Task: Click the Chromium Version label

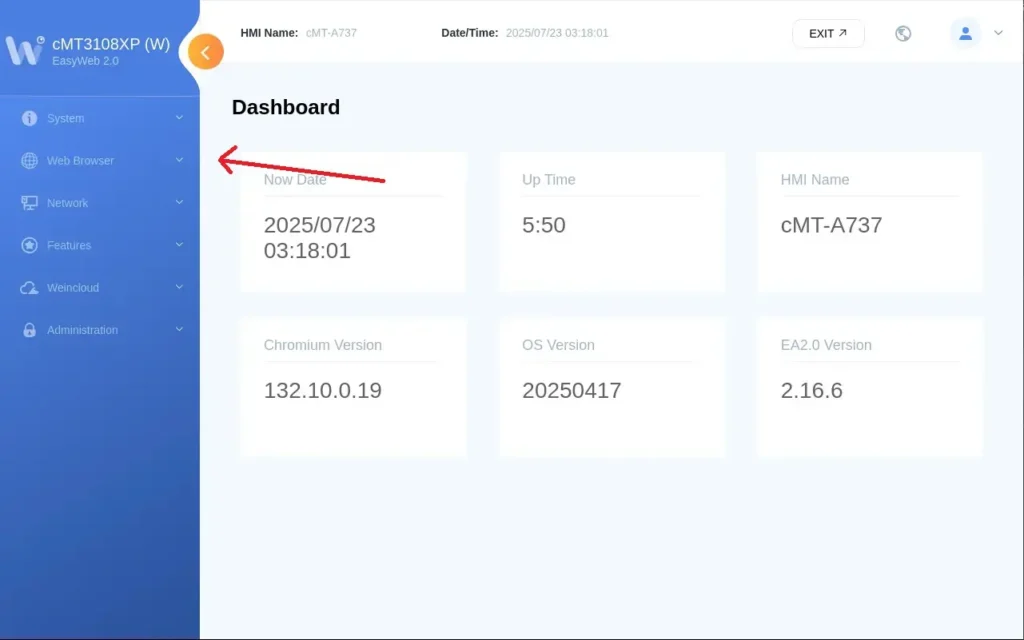Action: coord(323,345)
